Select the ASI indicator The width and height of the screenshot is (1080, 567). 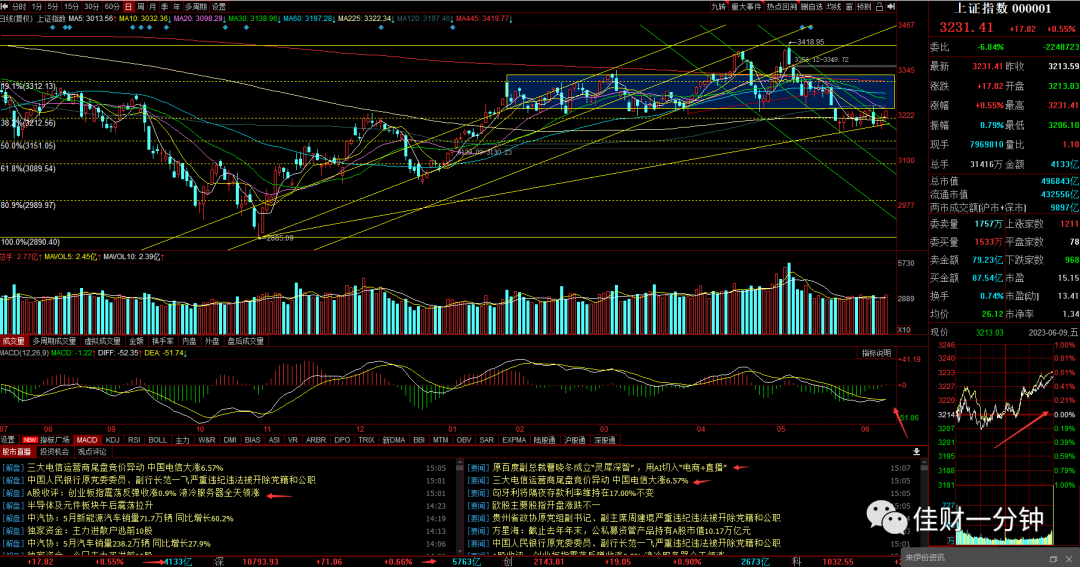point(274,440)
